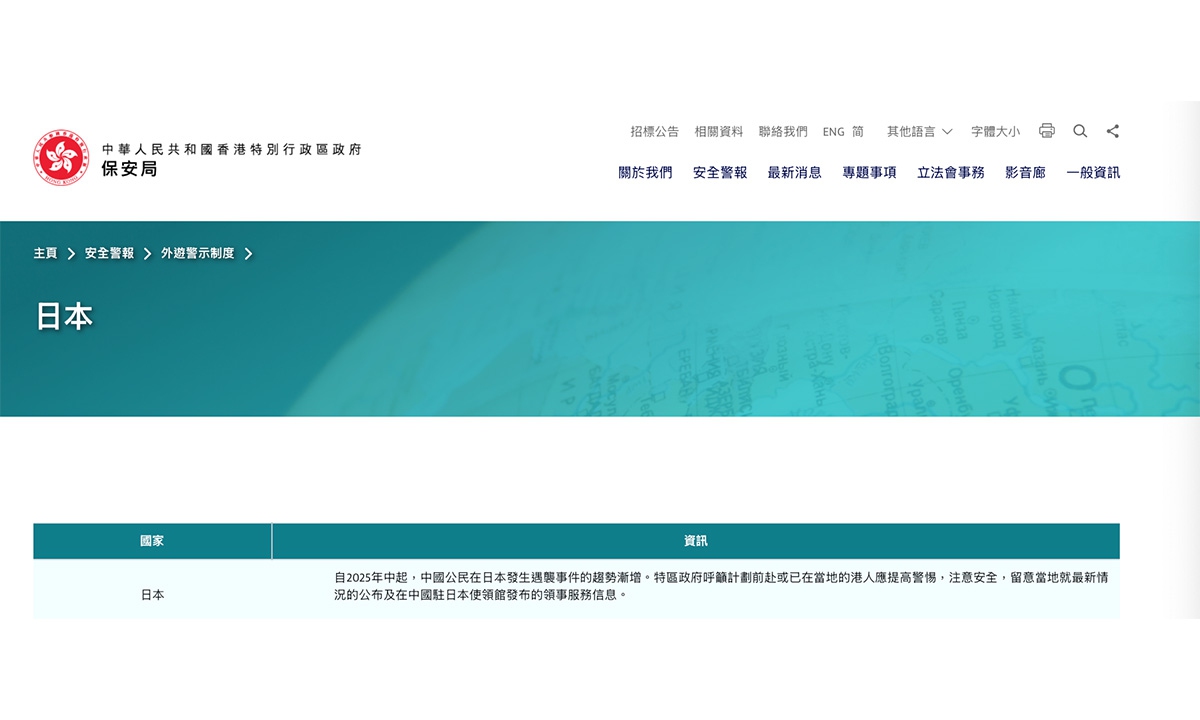Switch to Simplified Chinese 简
Screen dimensions: 1200x720
(x=858, y=131)
